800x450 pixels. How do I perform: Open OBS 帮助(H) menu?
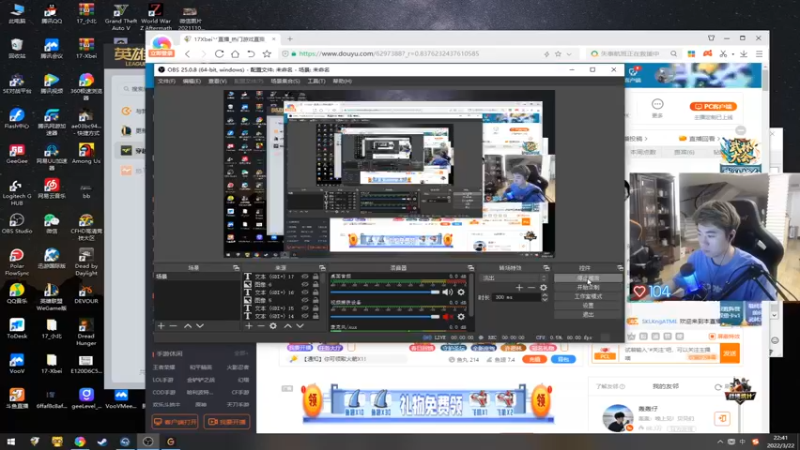pos(342,81)
